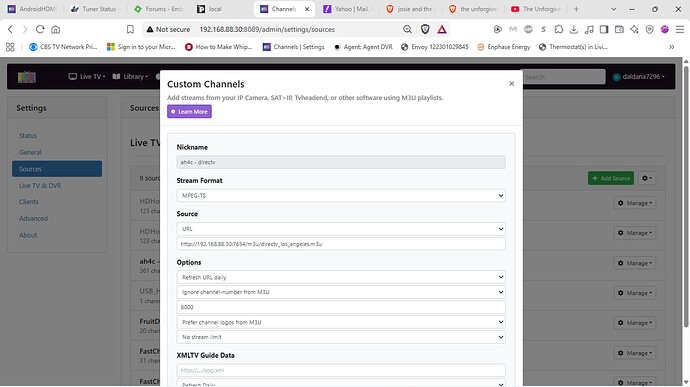Reload the page with refresh icon
Image resolution: width=690 pixels, height=387 pixels.
(x=40, y=29)
